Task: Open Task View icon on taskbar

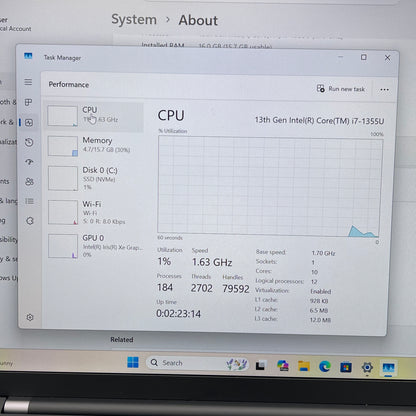Action: (x=261, y=366)
